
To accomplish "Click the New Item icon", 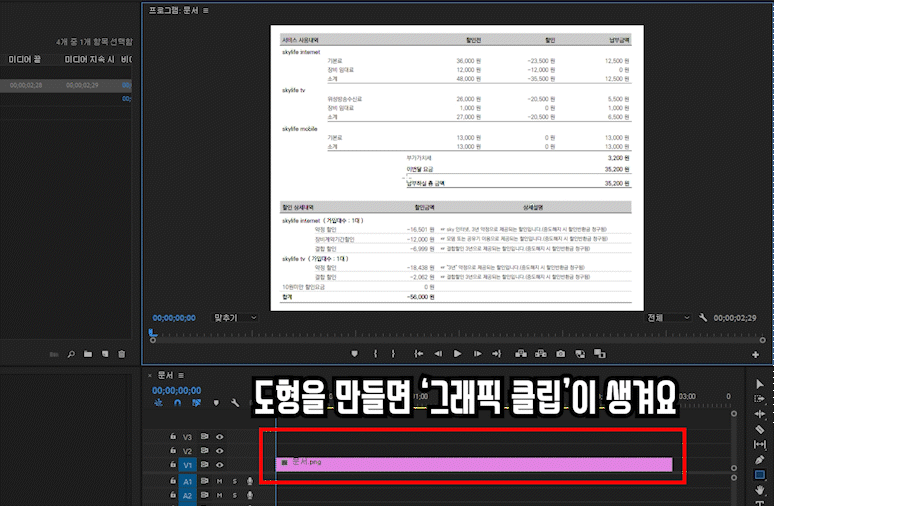I will pos(105,355).
